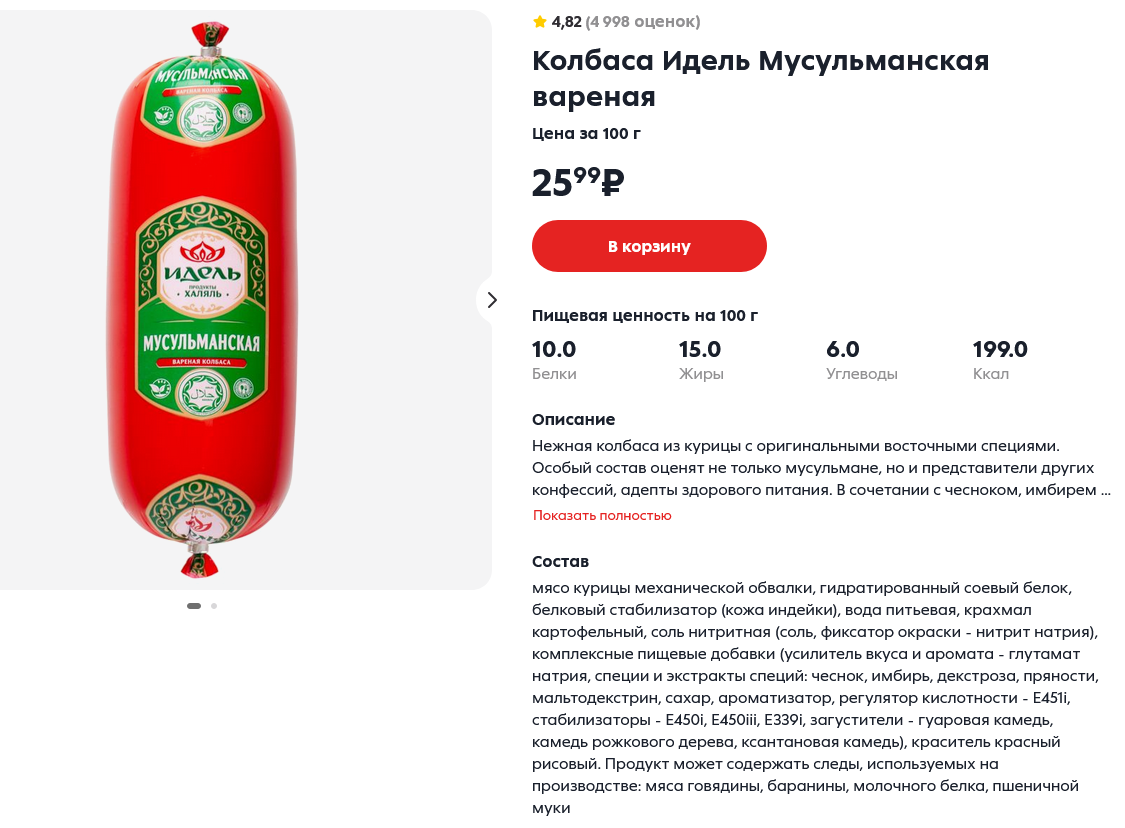Click the 4,82 rating score
Screen dimensions: 1125x828
[x=566, y=22]
